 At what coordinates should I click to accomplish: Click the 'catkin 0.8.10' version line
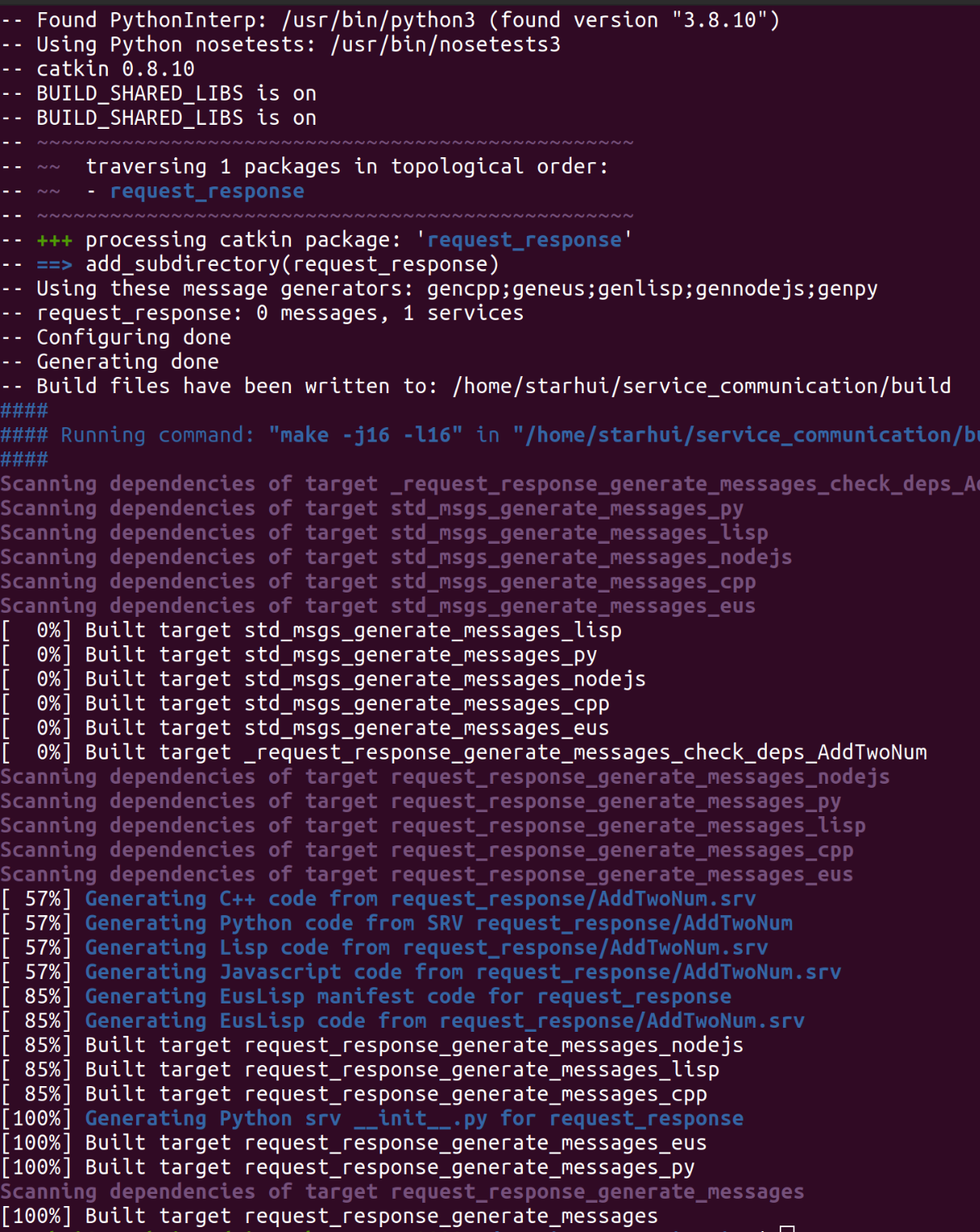tap(115, 69)
